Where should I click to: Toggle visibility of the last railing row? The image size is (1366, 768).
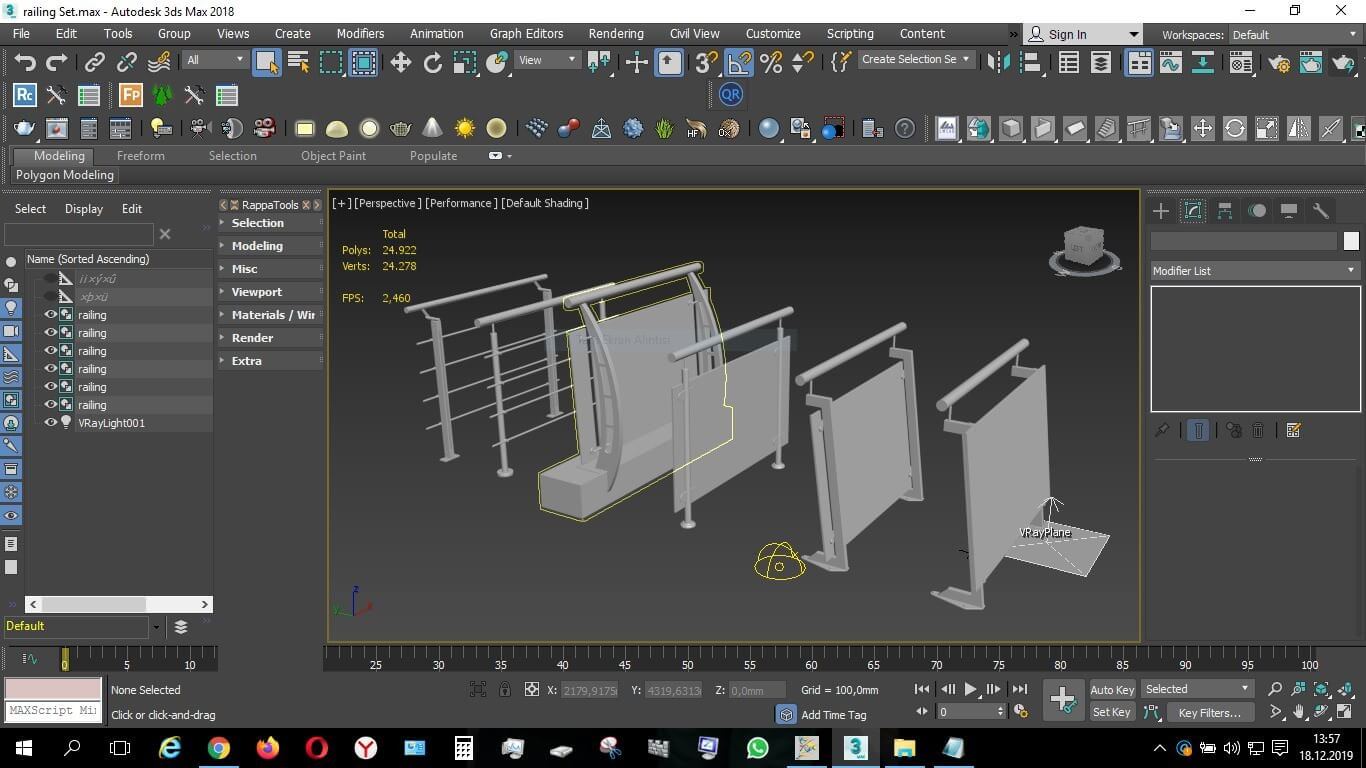pos(50,405)
